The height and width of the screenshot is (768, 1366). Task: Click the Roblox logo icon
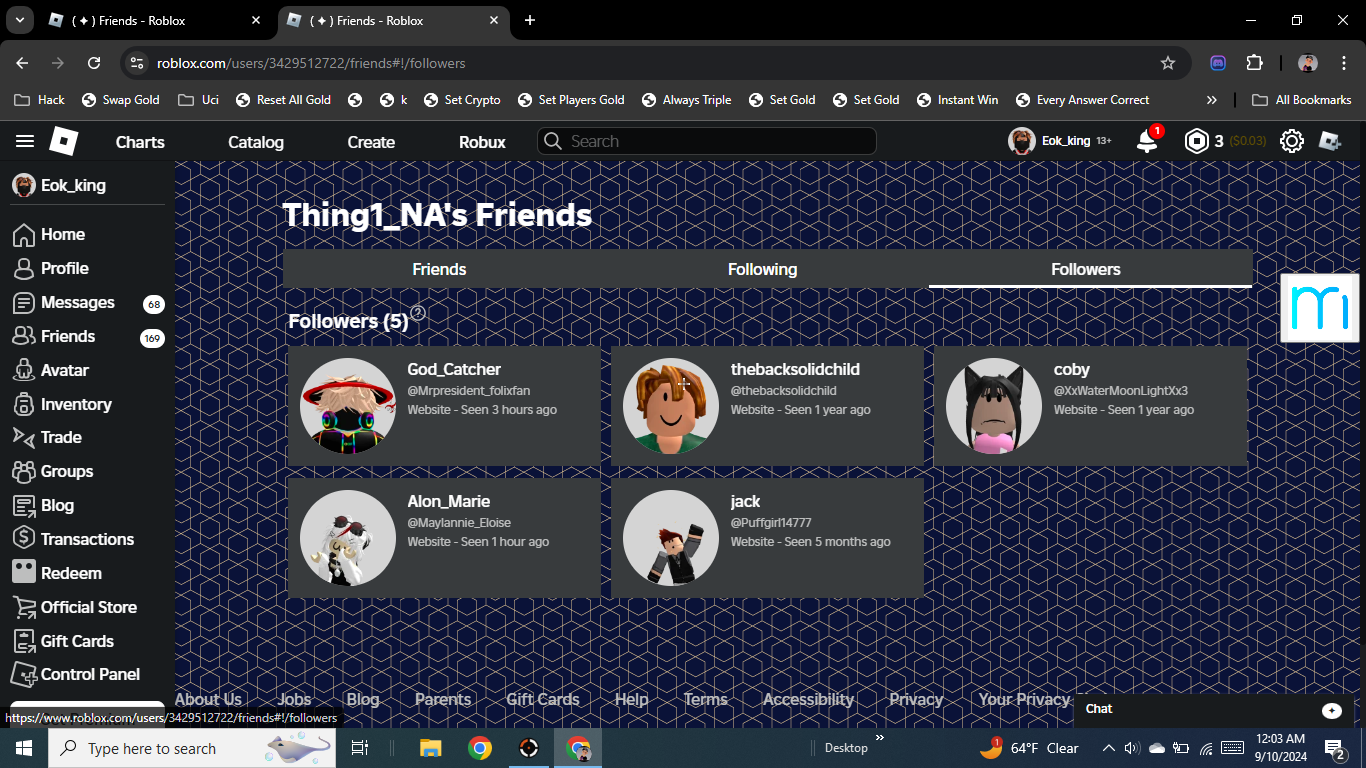tap(64, 142)
